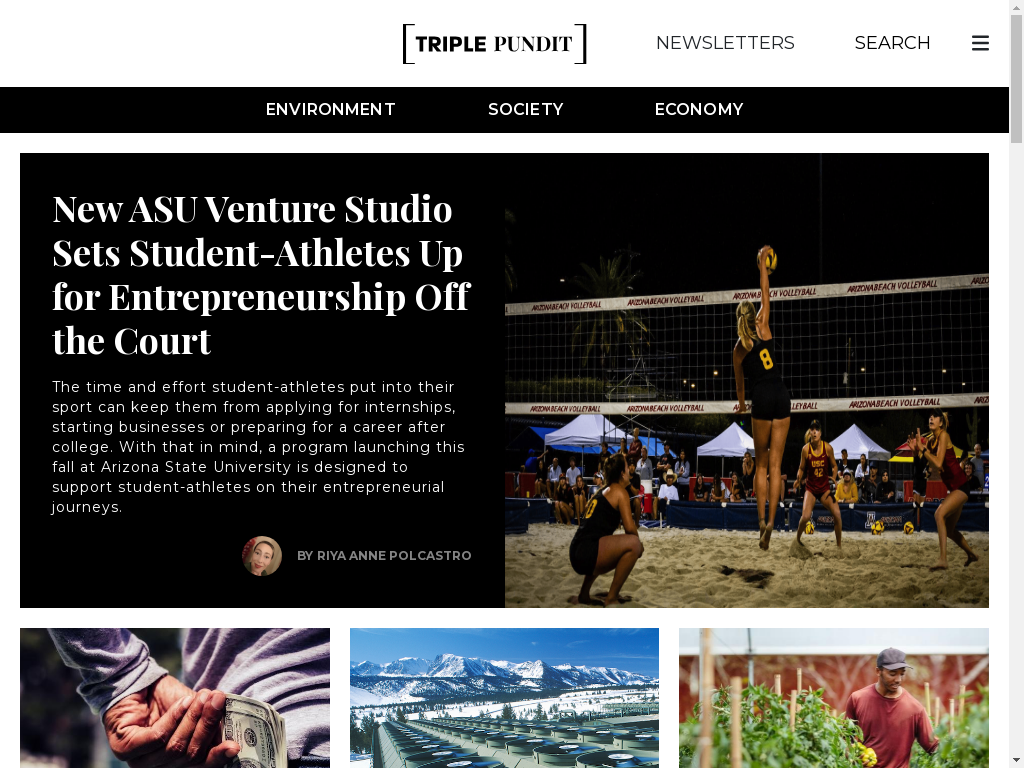Open the beach volleyball featured image
This screenshot has width=1024, height=768.
tap(746, 381)
